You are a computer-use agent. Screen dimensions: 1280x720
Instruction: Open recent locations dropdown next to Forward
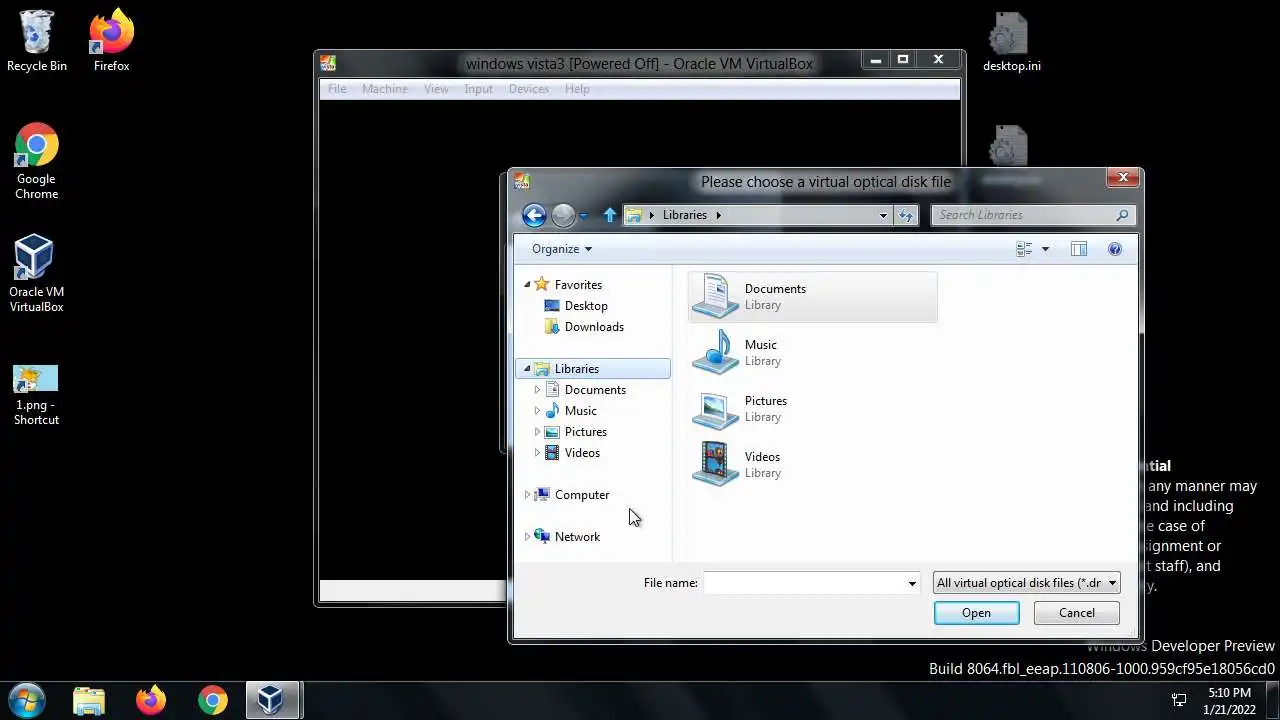pos(584,215)
